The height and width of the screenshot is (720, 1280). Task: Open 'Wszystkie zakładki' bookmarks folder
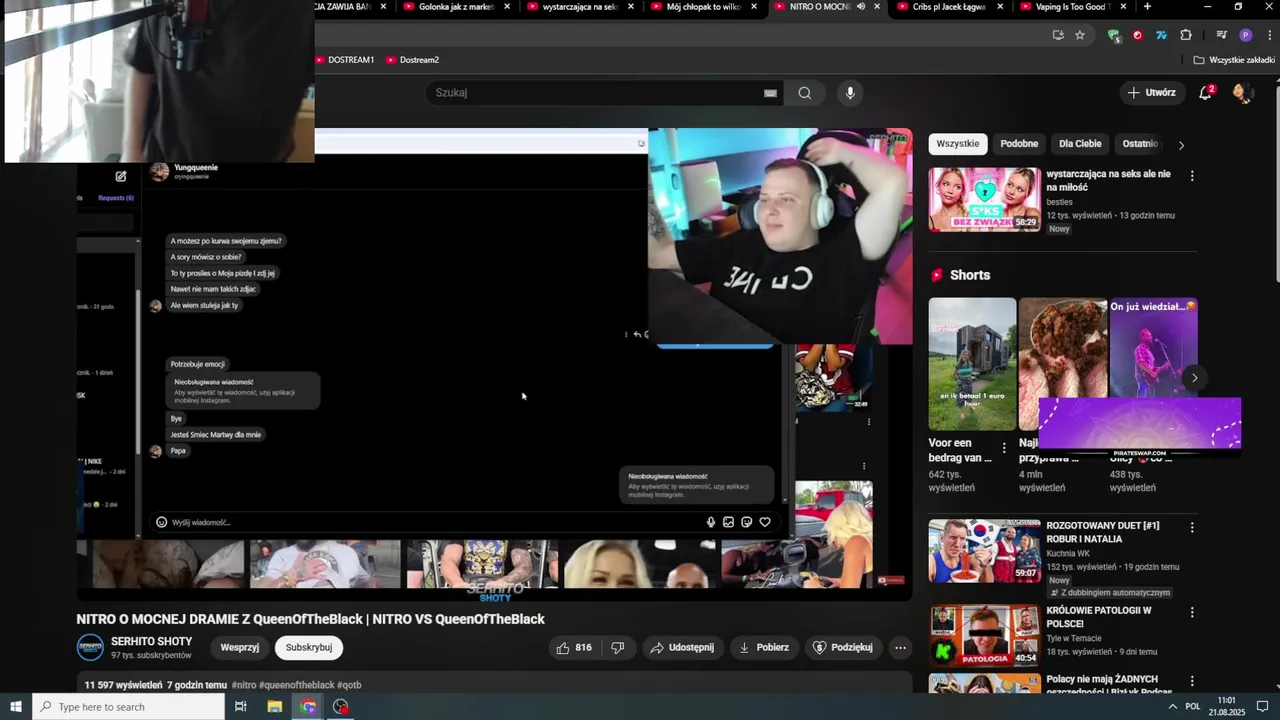(x=1234, y=60)
